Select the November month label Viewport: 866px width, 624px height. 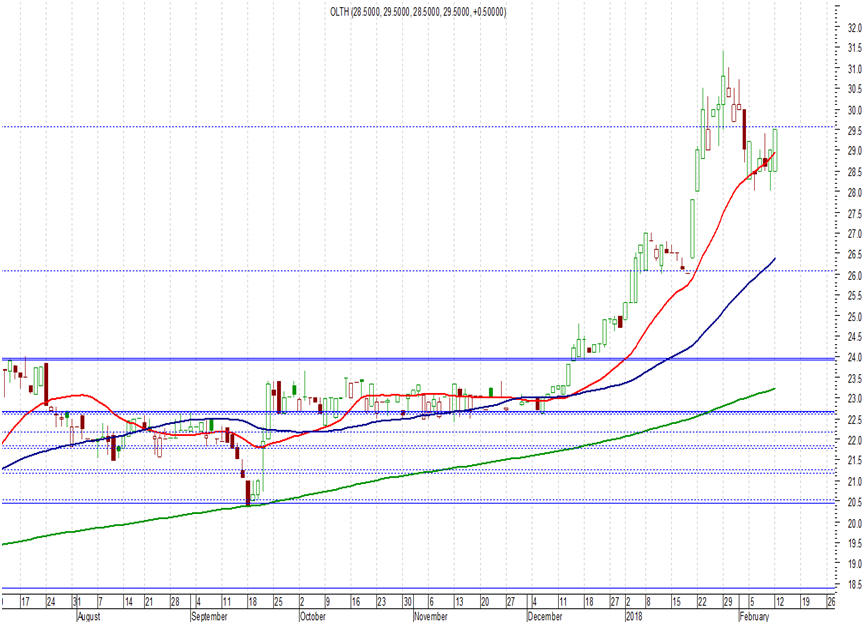point(431,616)
